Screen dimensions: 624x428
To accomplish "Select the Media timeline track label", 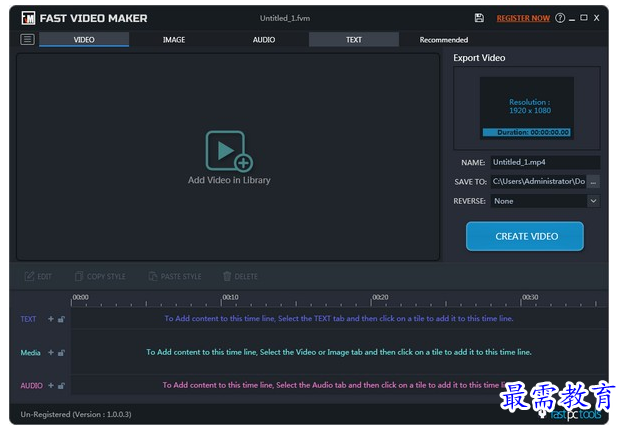I will (30, 352).
